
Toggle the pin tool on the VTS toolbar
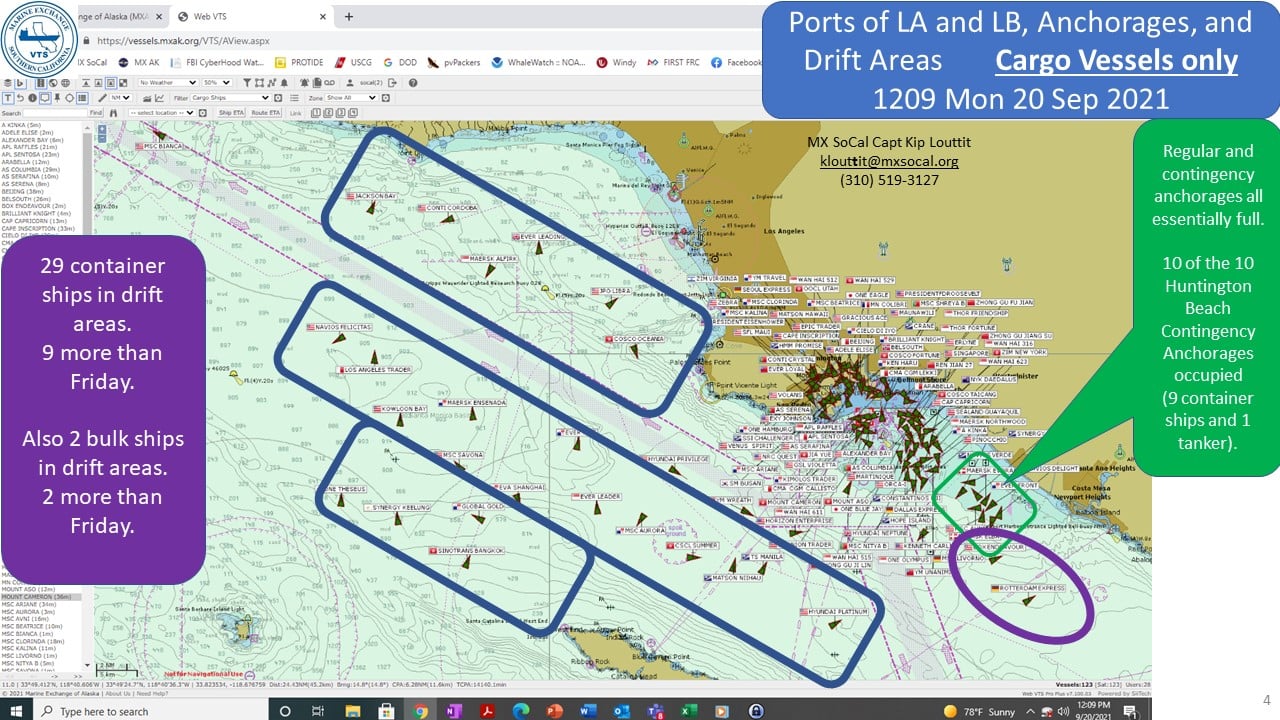[x=59, y=97]
